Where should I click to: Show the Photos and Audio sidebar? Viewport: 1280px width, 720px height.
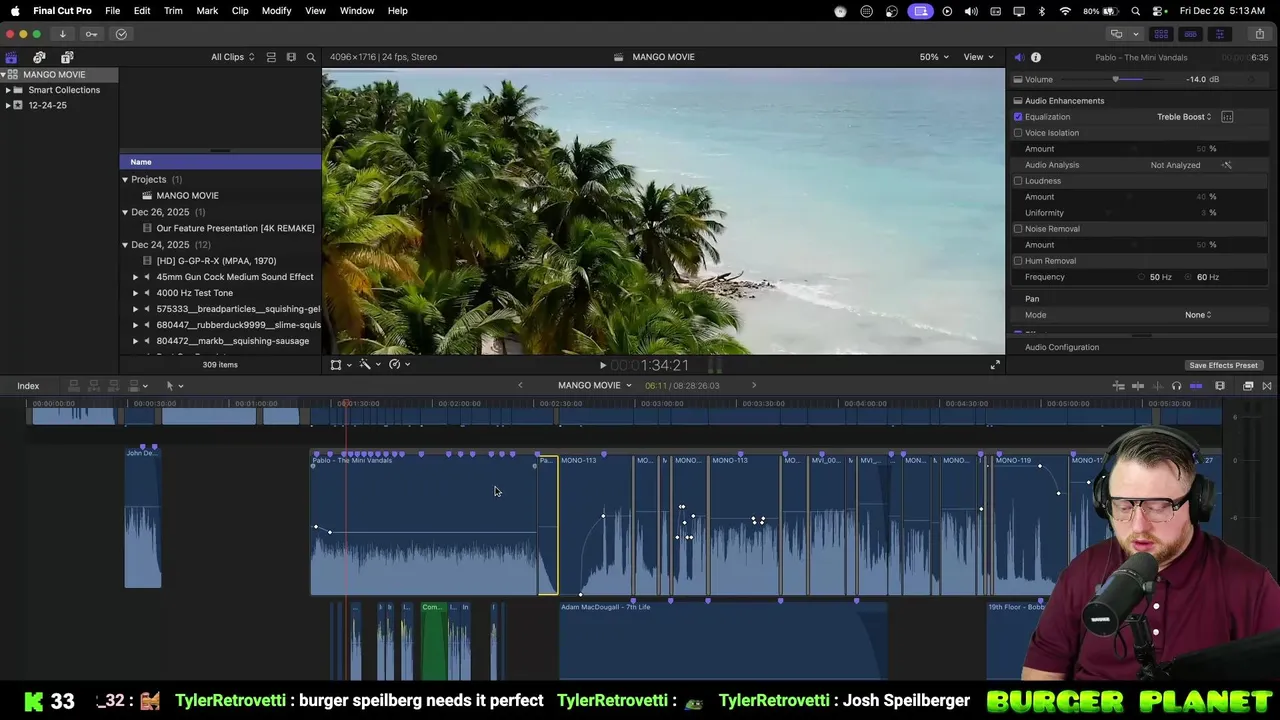pyautogui.click(x=39, y=57)
